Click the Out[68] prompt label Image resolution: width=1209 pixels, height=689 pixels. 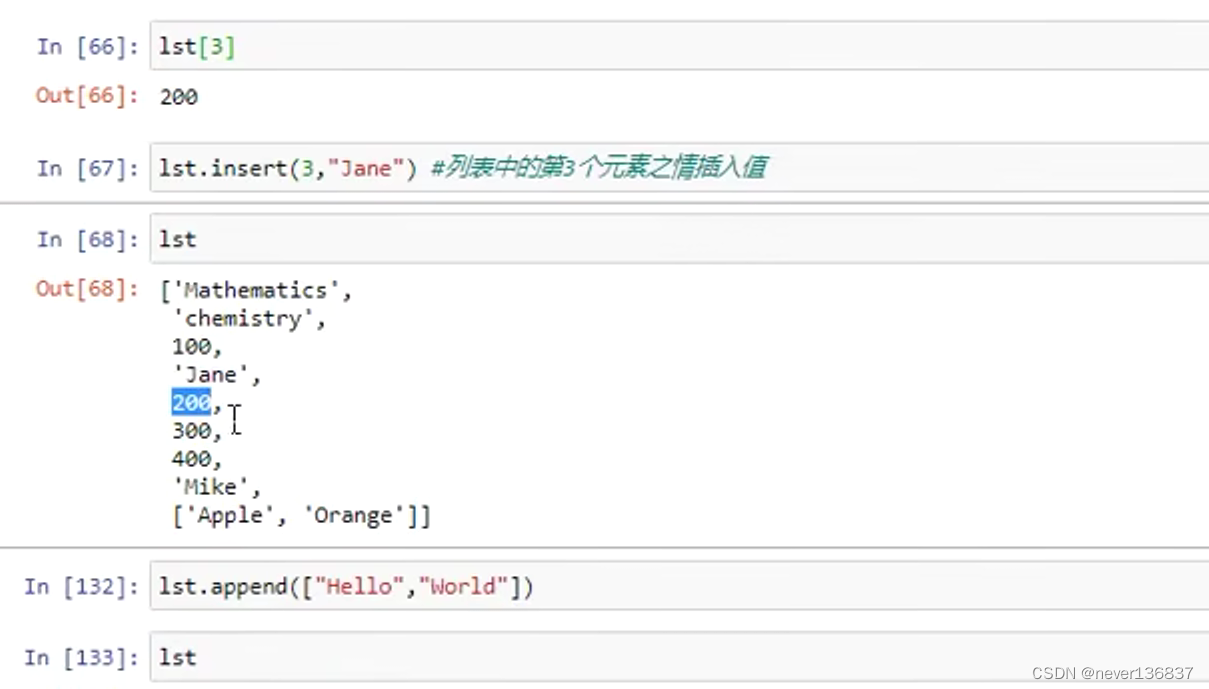[x=85, y=290]
